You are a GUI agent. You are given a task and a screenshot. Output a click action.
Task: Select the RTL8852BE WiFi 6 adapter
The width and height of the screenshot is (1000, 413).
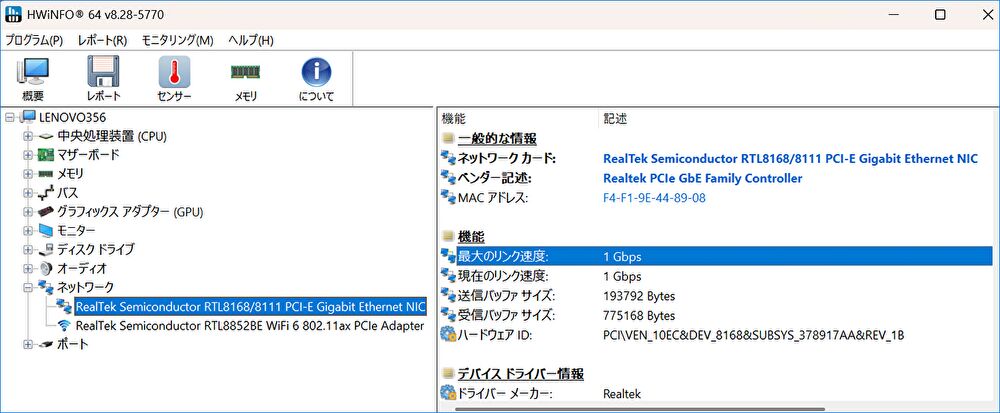click(x=250, y=325)
